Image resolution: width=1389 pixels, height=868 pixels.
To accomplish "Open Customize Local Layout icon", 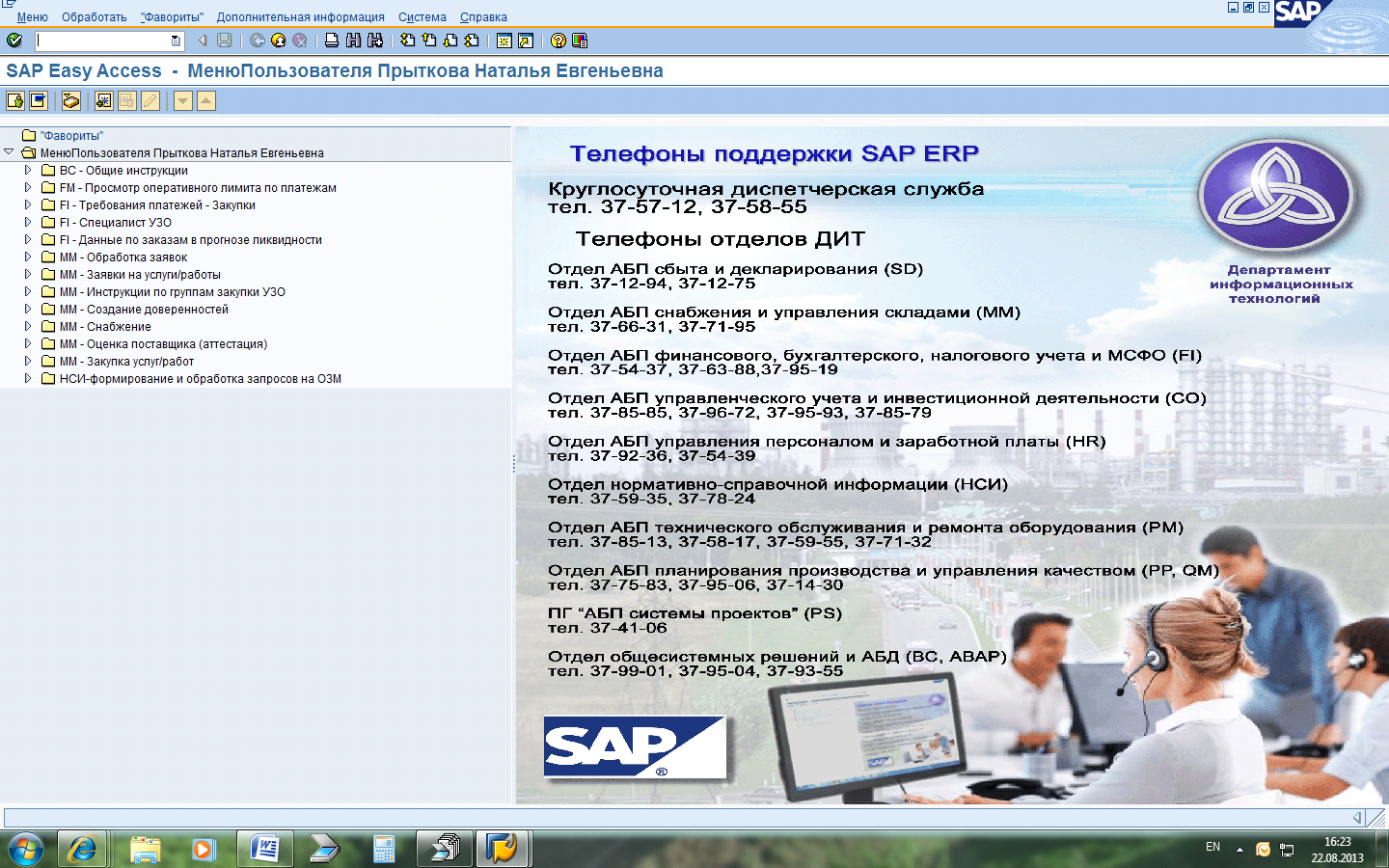I will click(580, 41).
